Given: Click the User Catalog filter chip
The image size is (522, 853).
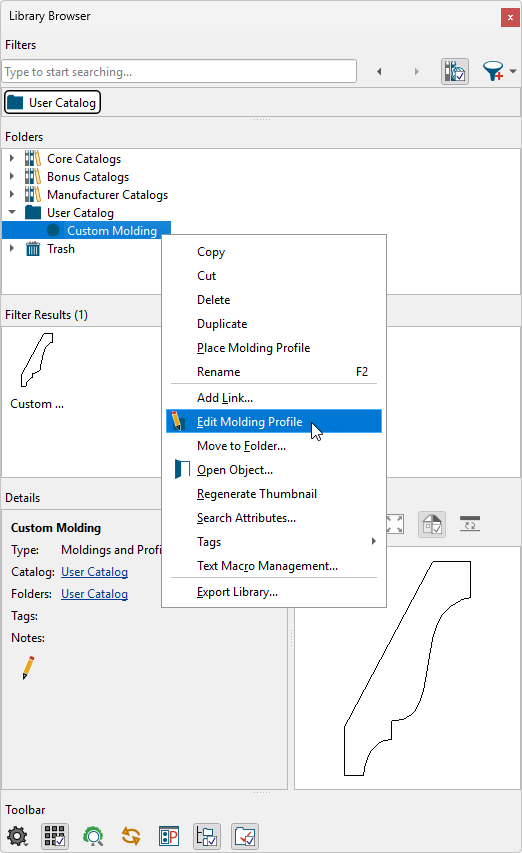Looking at the screenshot, I should coord(52,102).
